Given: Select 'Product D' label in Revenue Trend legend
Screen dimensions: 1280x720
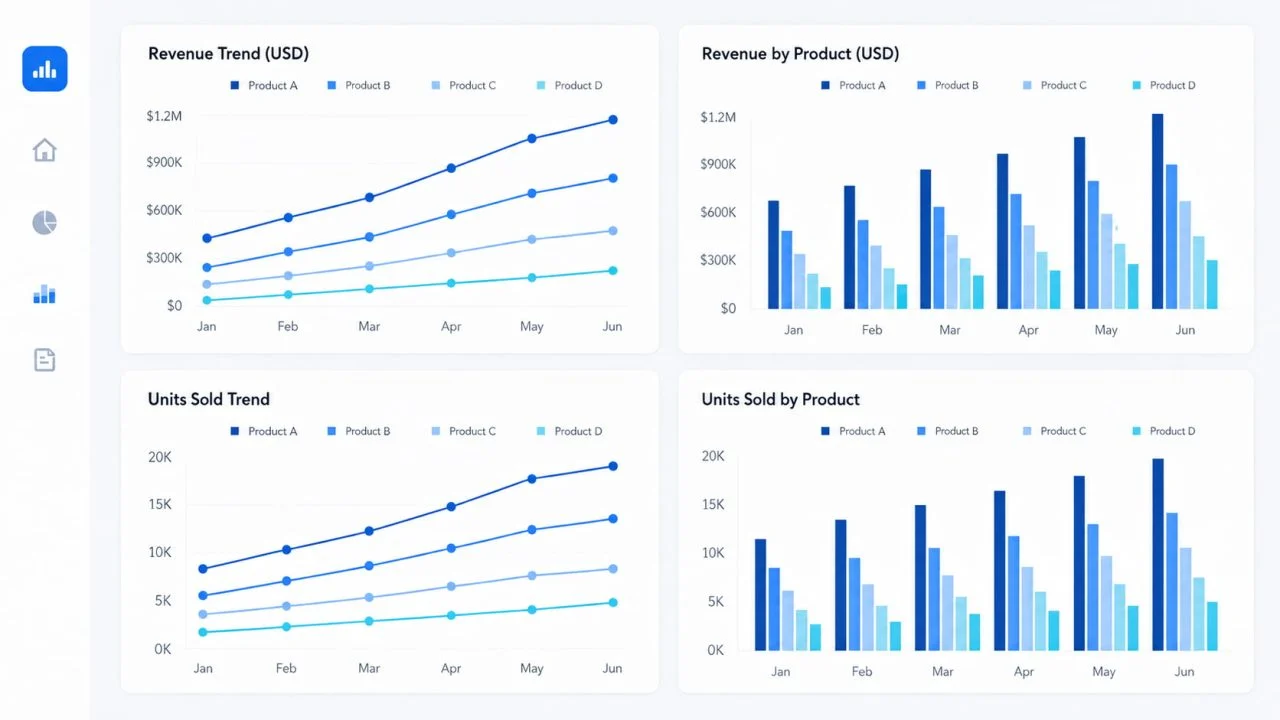Looking at the screenshot, I should pos(578,86).
